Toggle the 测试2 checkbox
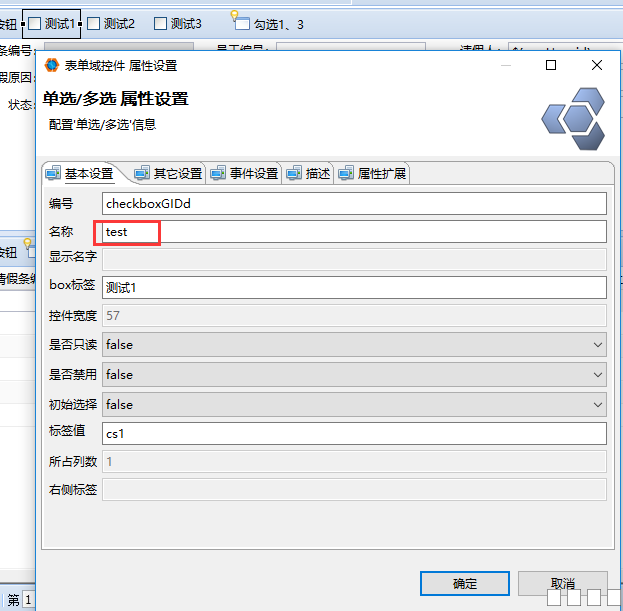Image resolution: width=623 pixels, height=611 pixels. point(93,23)
